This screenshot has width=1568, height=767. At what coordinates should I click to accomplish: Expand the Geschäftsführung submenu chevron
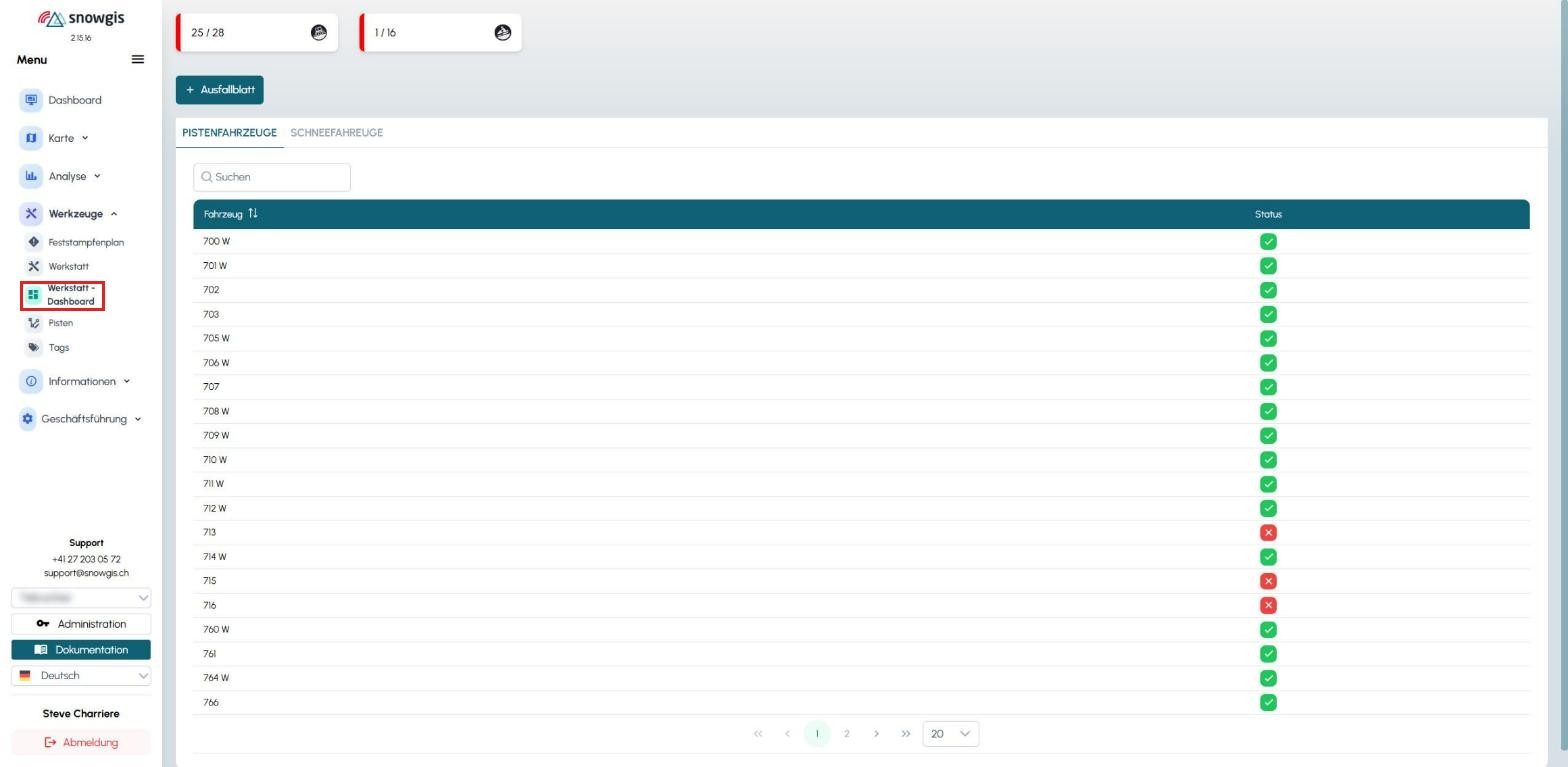pyautogui.click(x=138, y=419)
